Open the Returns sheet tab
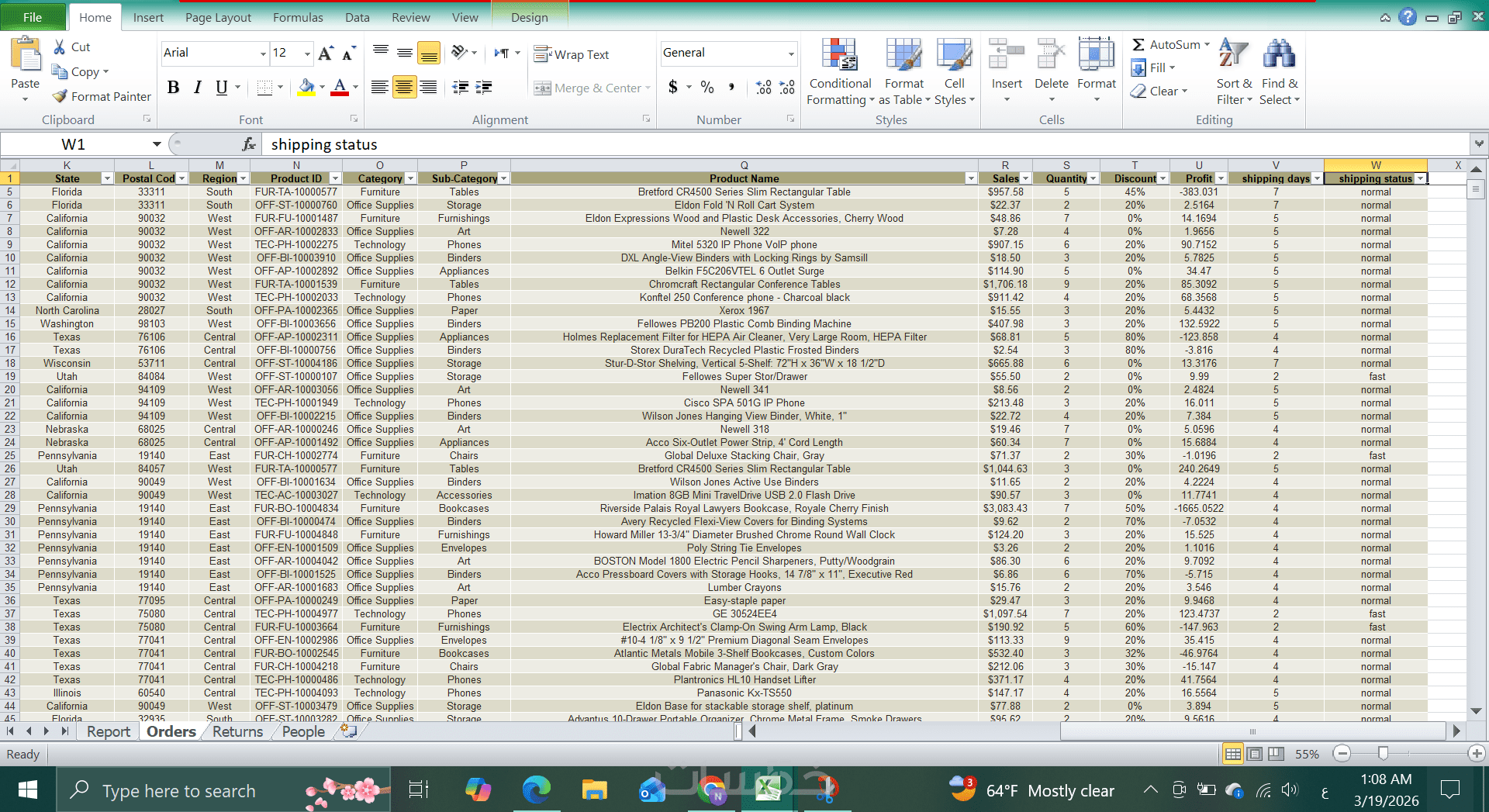This screenshot has height=812, width=1489. point(237,731)
